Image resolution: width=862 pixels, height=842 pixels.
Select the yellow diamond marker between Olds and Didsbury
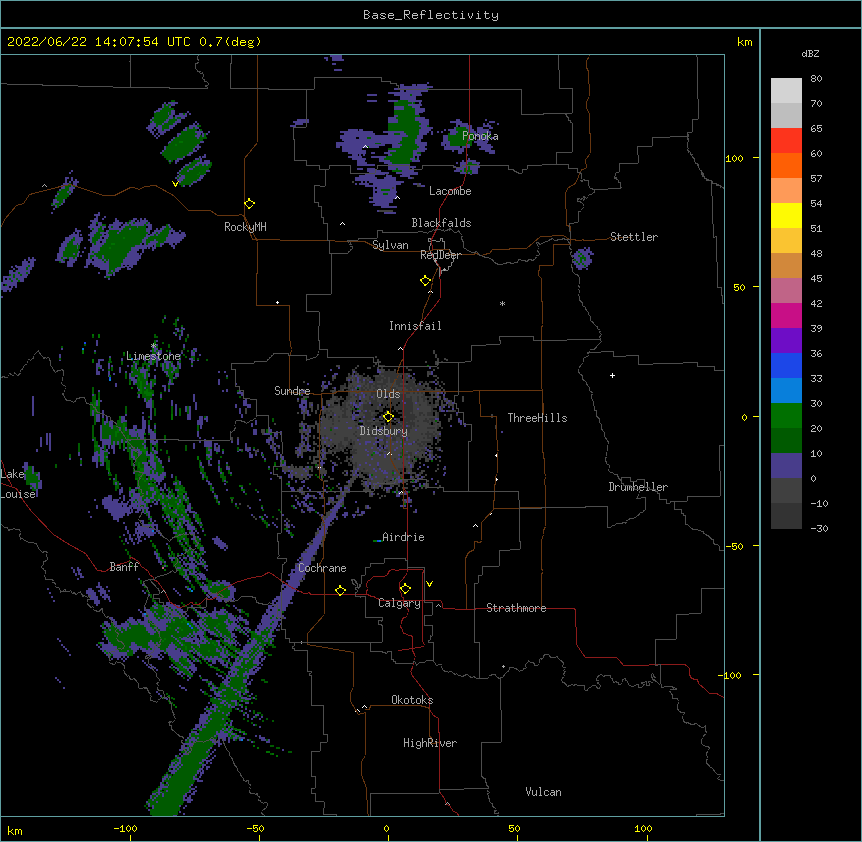tap(388, 417)
